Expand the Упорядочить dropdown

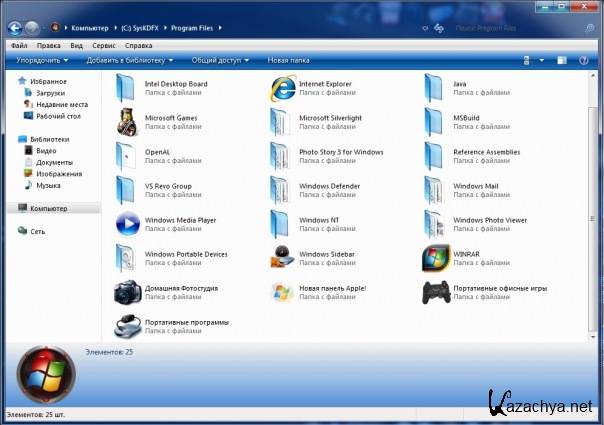[x=42, y=61]
